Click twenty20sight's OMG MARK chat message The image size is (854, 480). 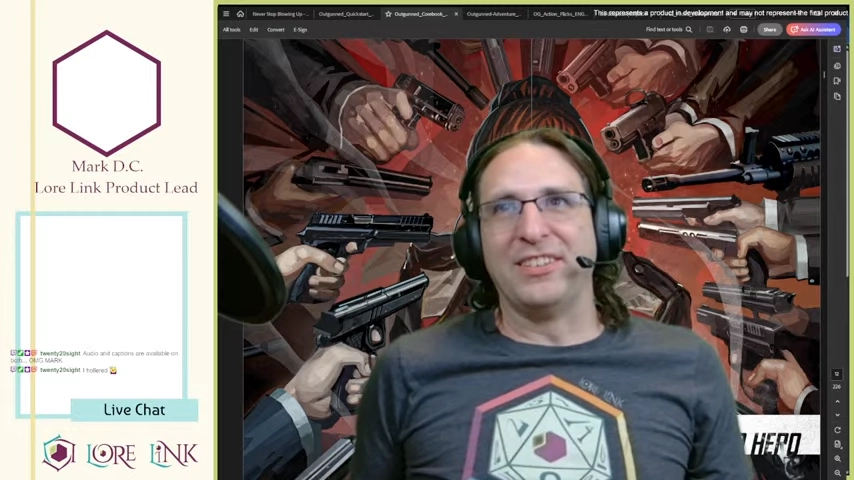coord(94,357)
